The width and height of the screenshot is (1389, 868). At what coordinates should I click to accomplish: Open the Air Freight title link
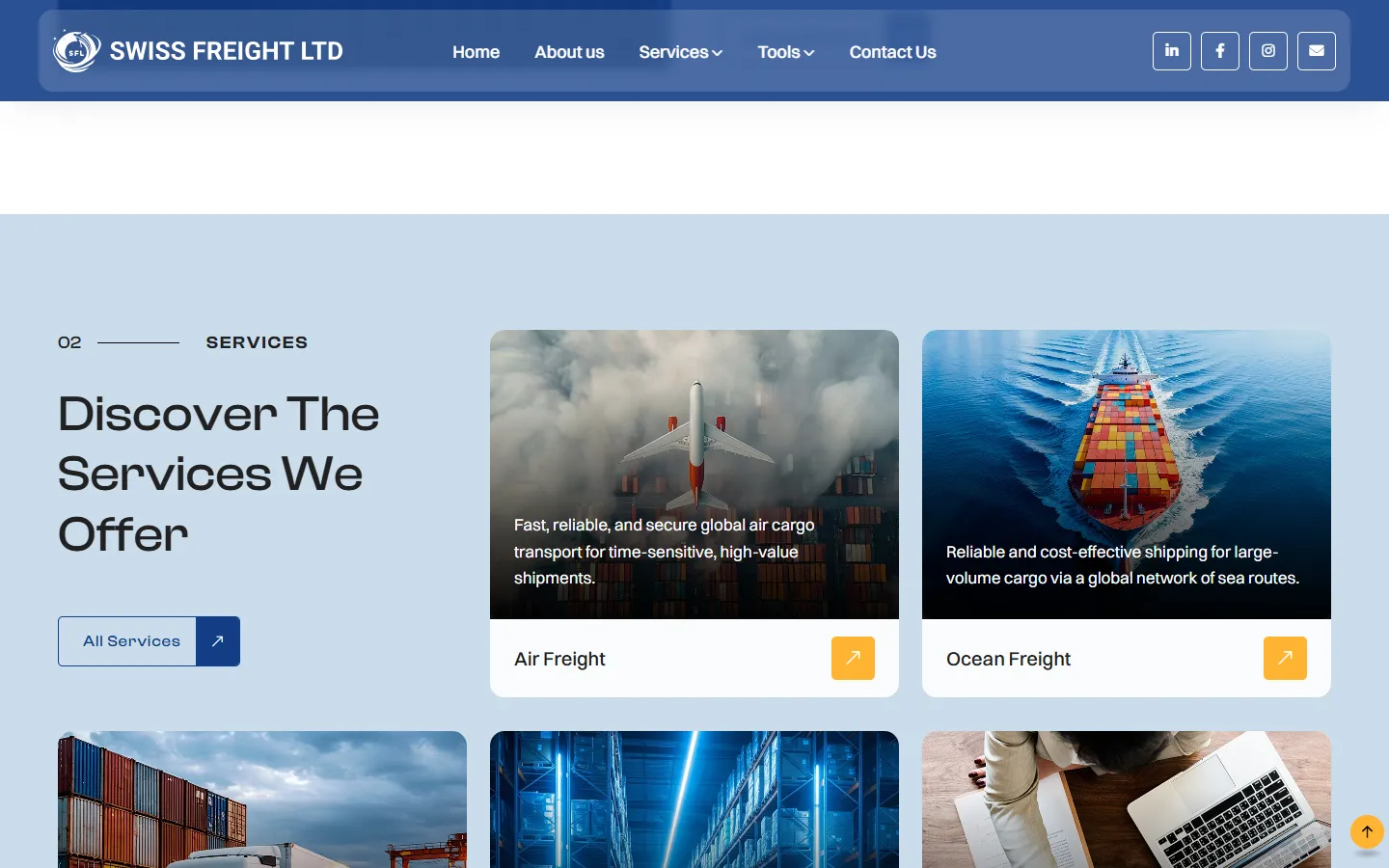[x=559, y=659]
